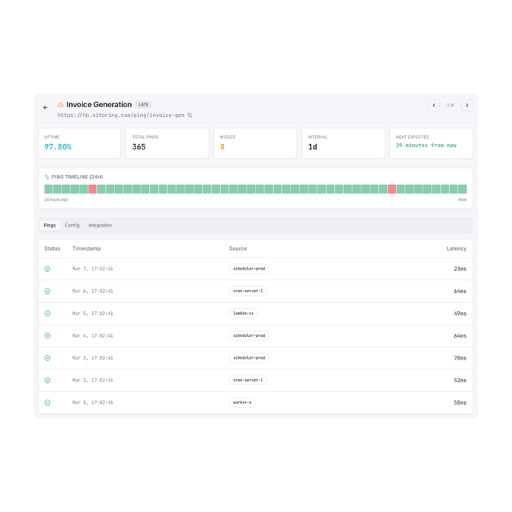Select the leftmost green timeline block

click(x=48, y=189)
